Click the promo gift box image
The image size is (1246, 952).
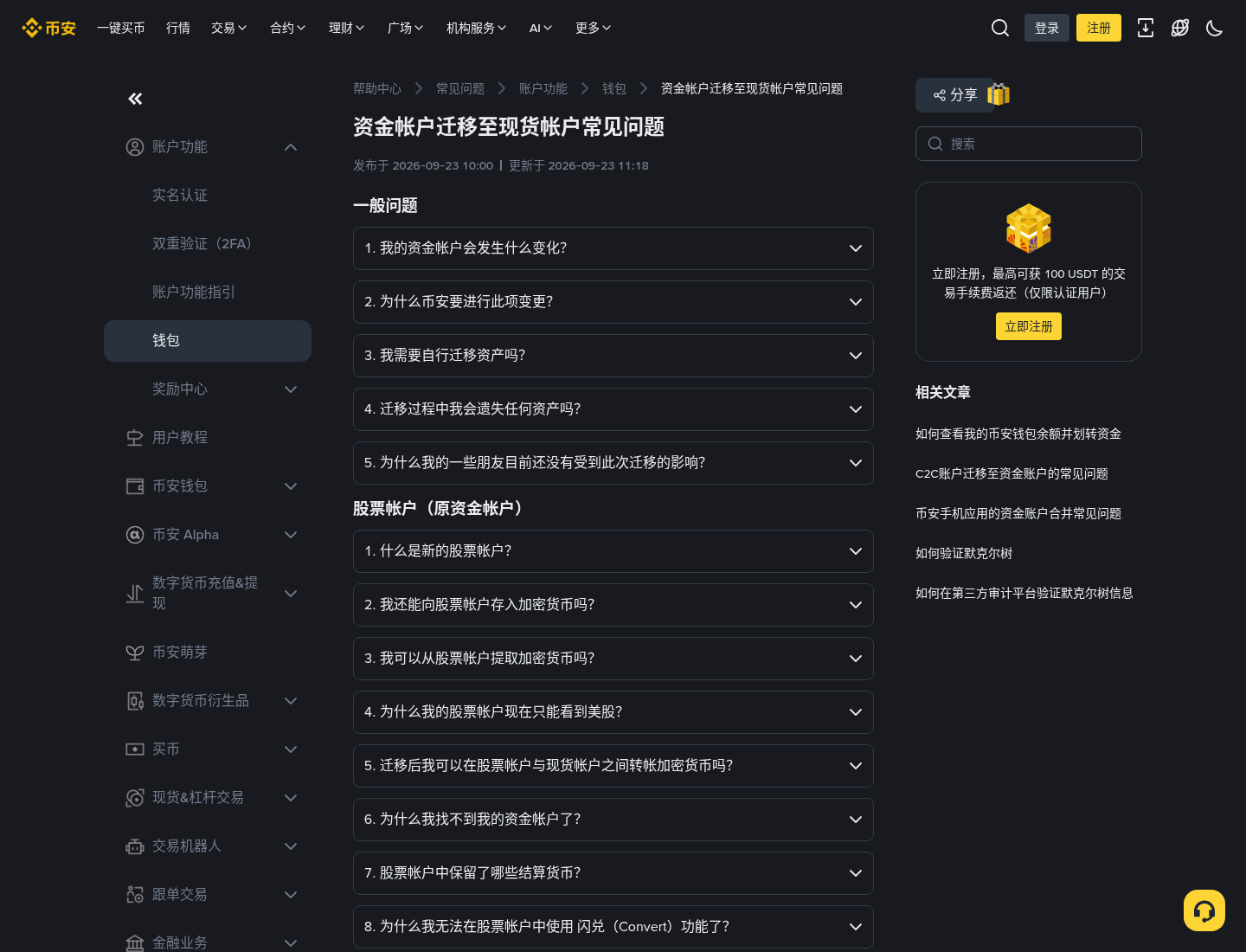(x=1029, y=228)
